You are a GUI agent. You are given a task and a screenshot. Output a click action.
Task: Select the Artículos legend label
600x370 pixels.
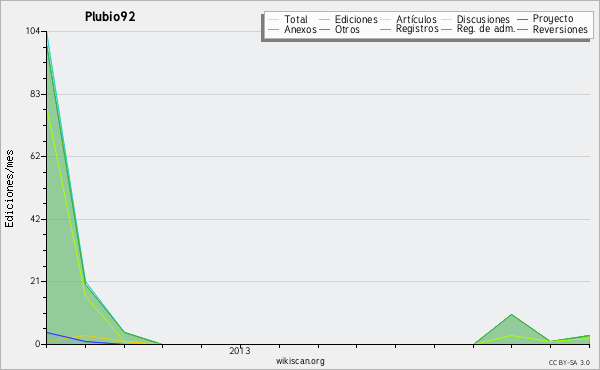(x=416, y=19)
